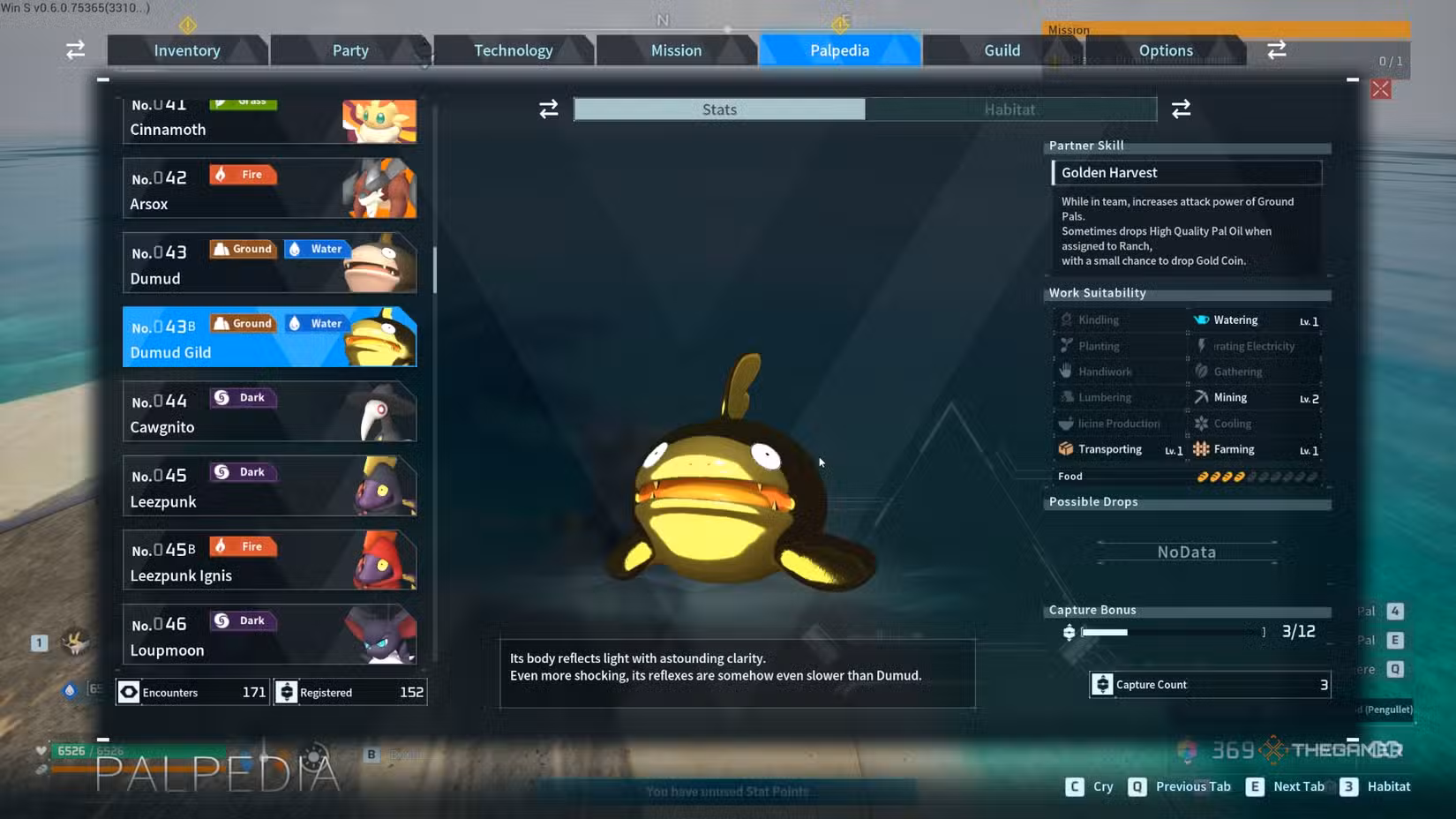1456x819 pixels.
Task: Click Leezpunk's Dark element badge
Action: (x=243, y=472)
